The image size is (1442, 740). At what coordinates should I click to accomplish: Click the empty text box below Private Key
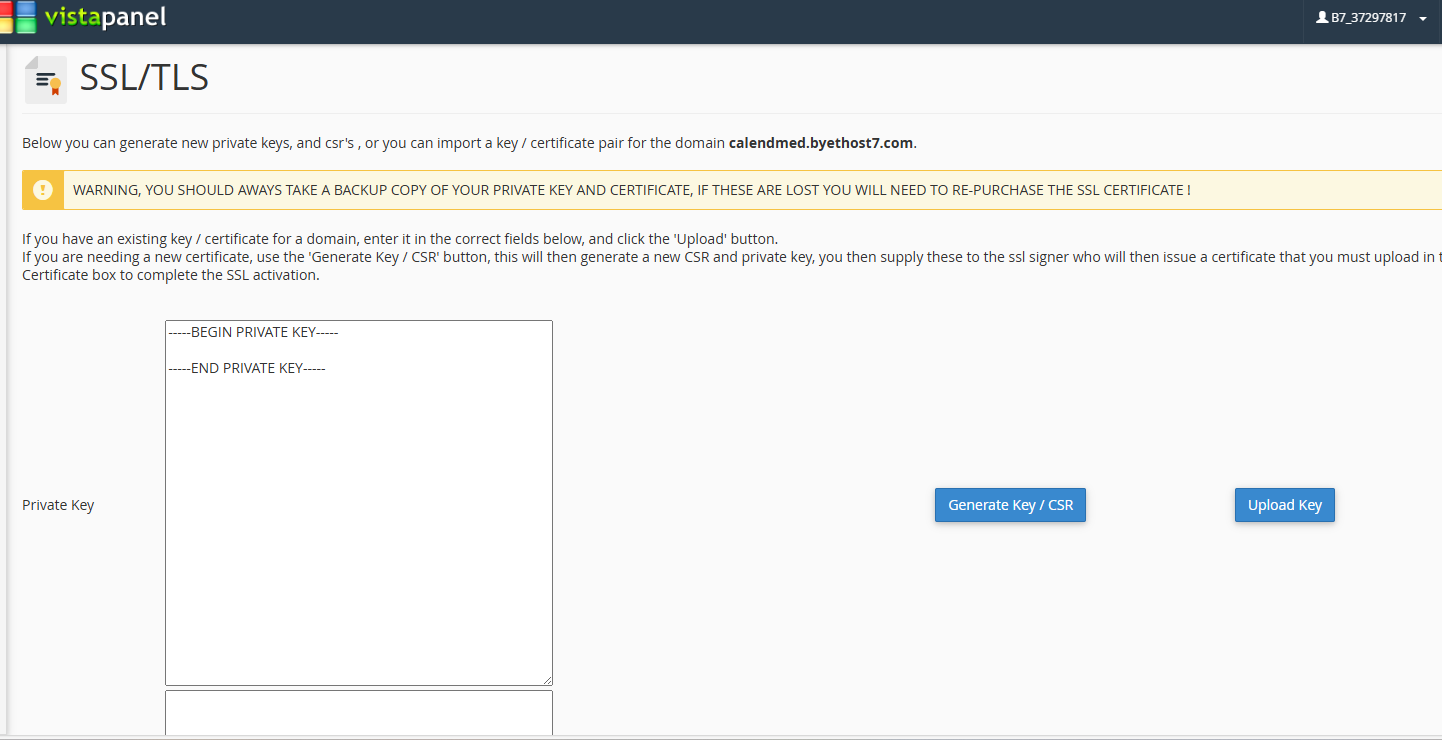coord(359,712)
